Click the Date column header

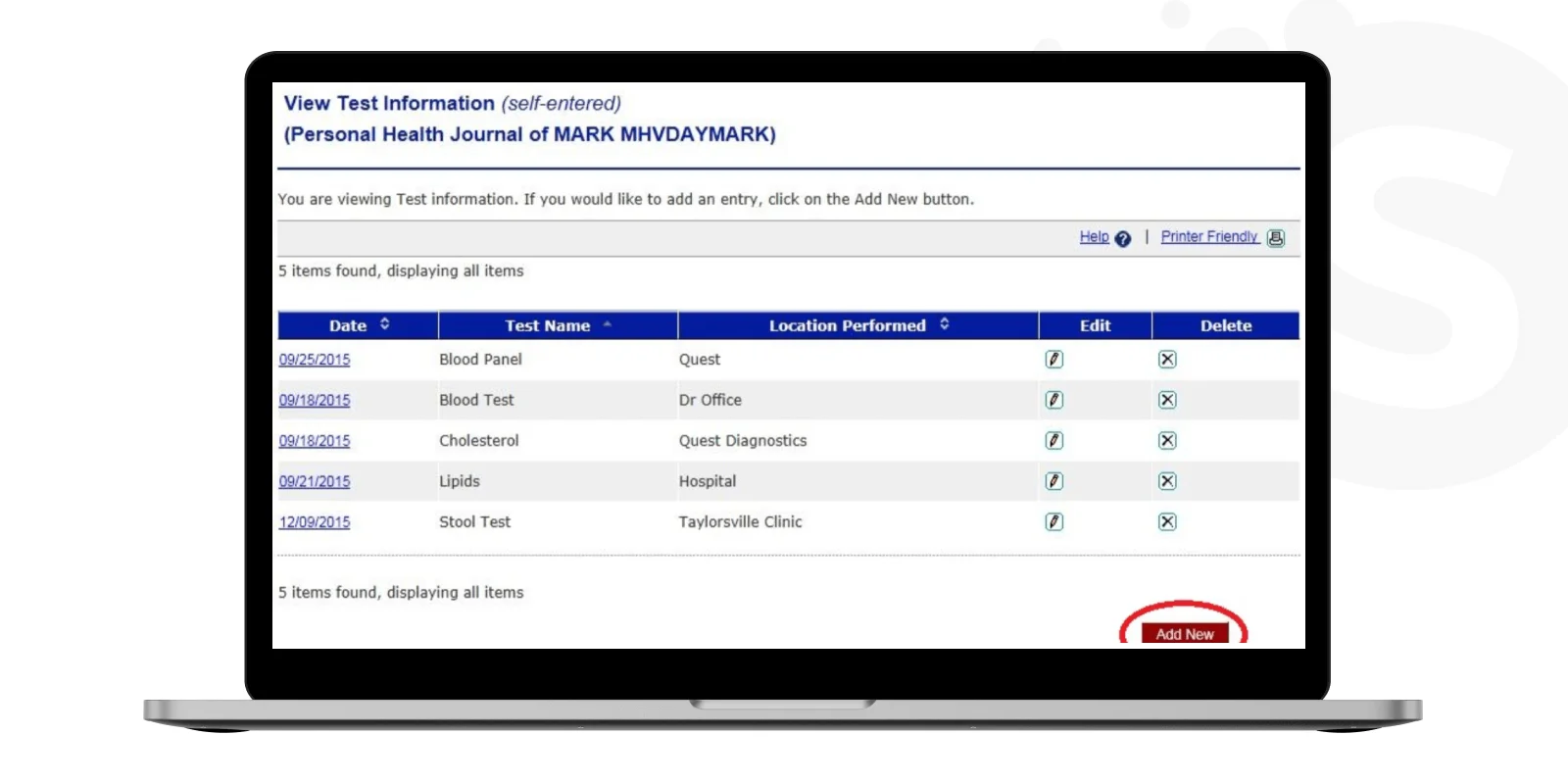point(359,325)
